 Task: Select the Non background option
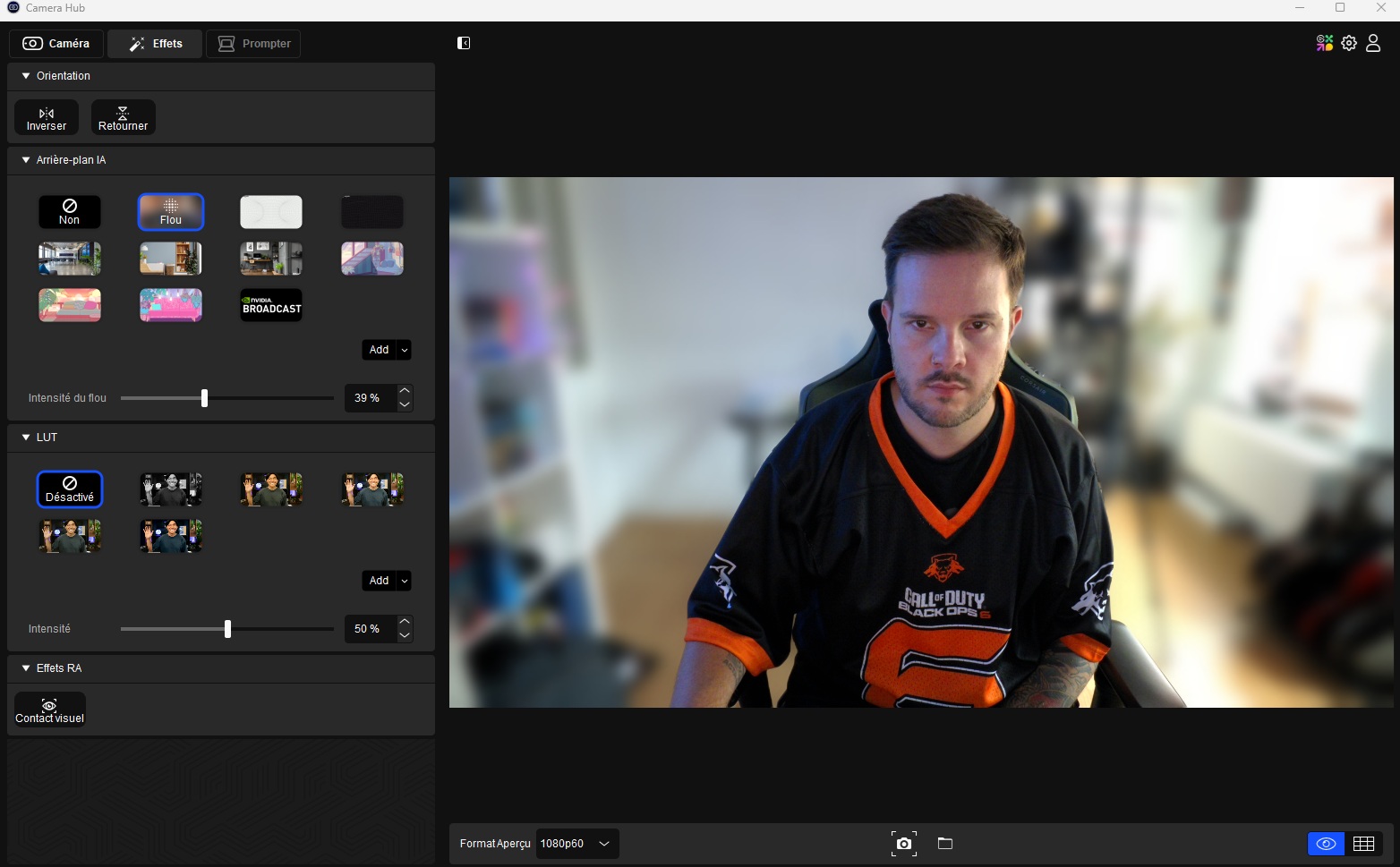[x=69, y=212]
